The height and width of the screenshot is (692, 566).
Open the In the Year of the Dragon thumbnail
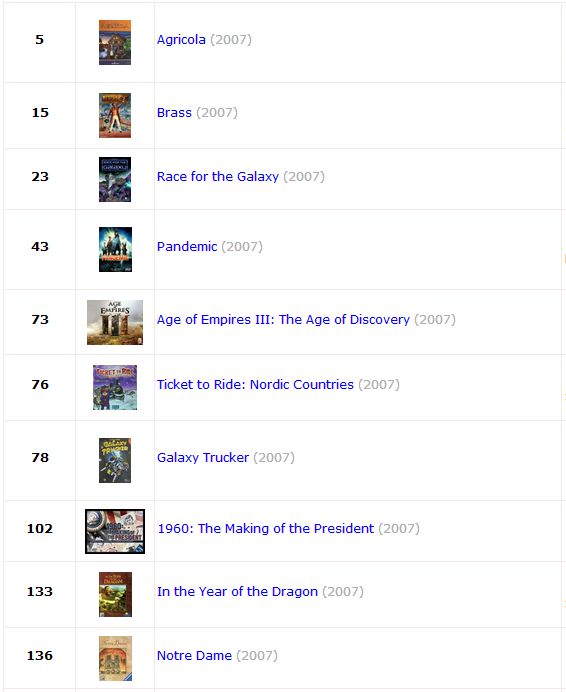tap(115, 594)
